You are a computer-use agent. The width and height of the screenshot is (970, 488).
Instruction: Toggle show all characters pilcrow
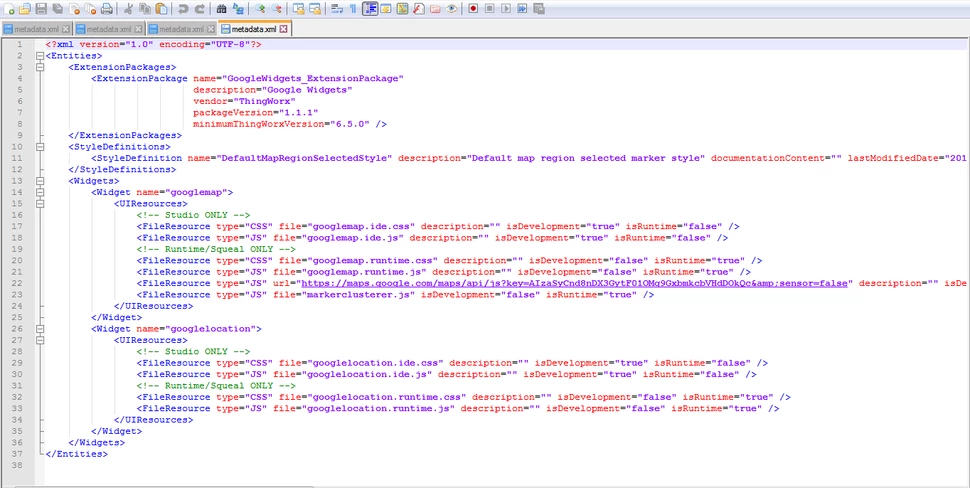point(353,9)
